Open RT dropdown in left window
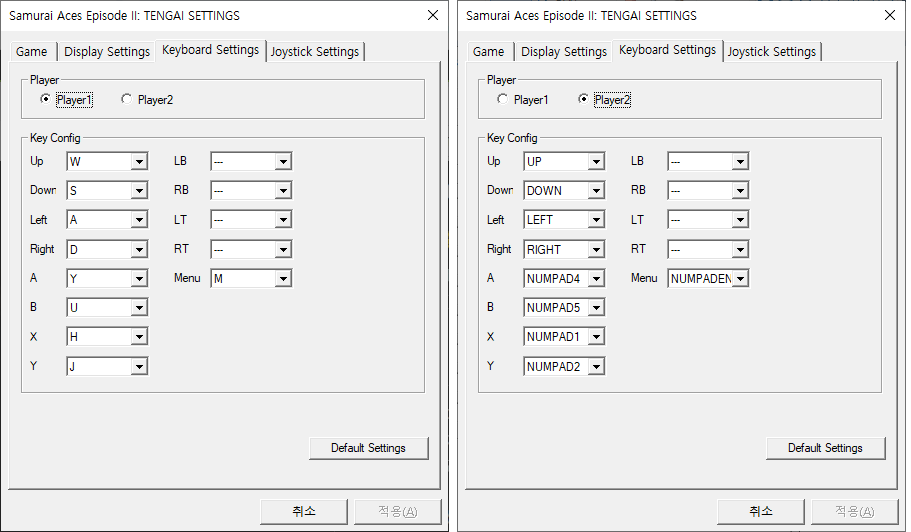The height and width of the screenshot is (532, 911). [x=251, y=249]
